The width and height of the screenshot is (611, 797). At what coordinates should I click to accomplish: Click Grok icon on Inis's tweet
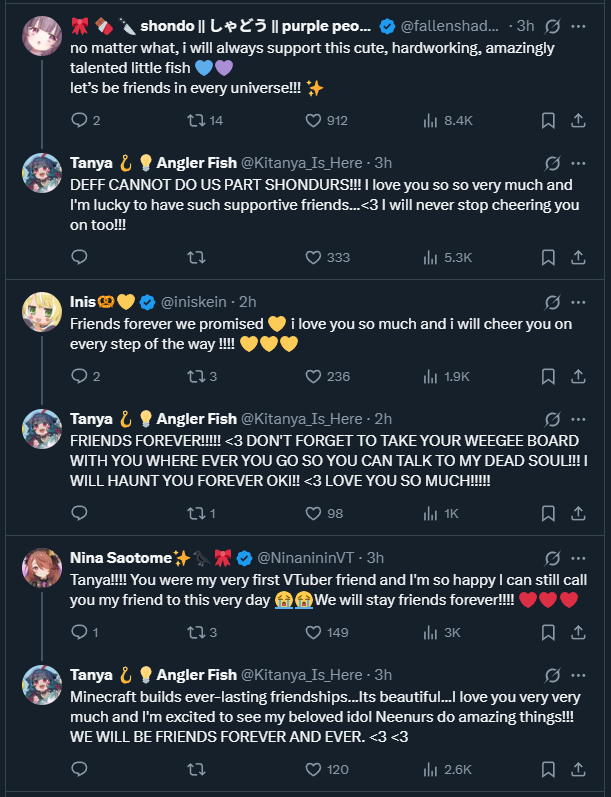point(552,301)
